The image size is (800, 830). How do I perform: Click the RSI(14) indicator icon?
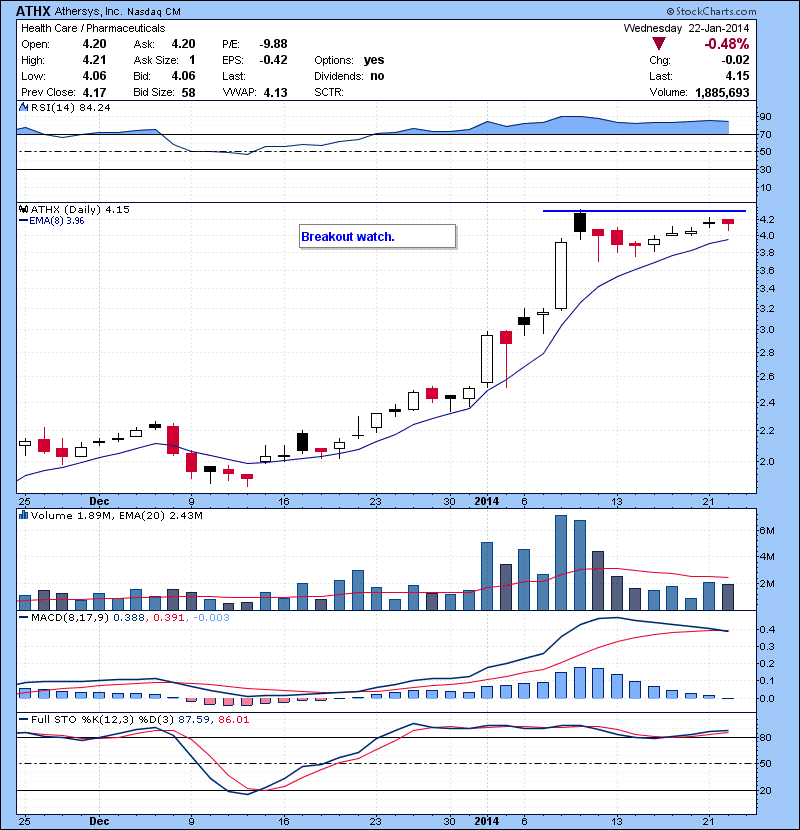tap(23, 107)
